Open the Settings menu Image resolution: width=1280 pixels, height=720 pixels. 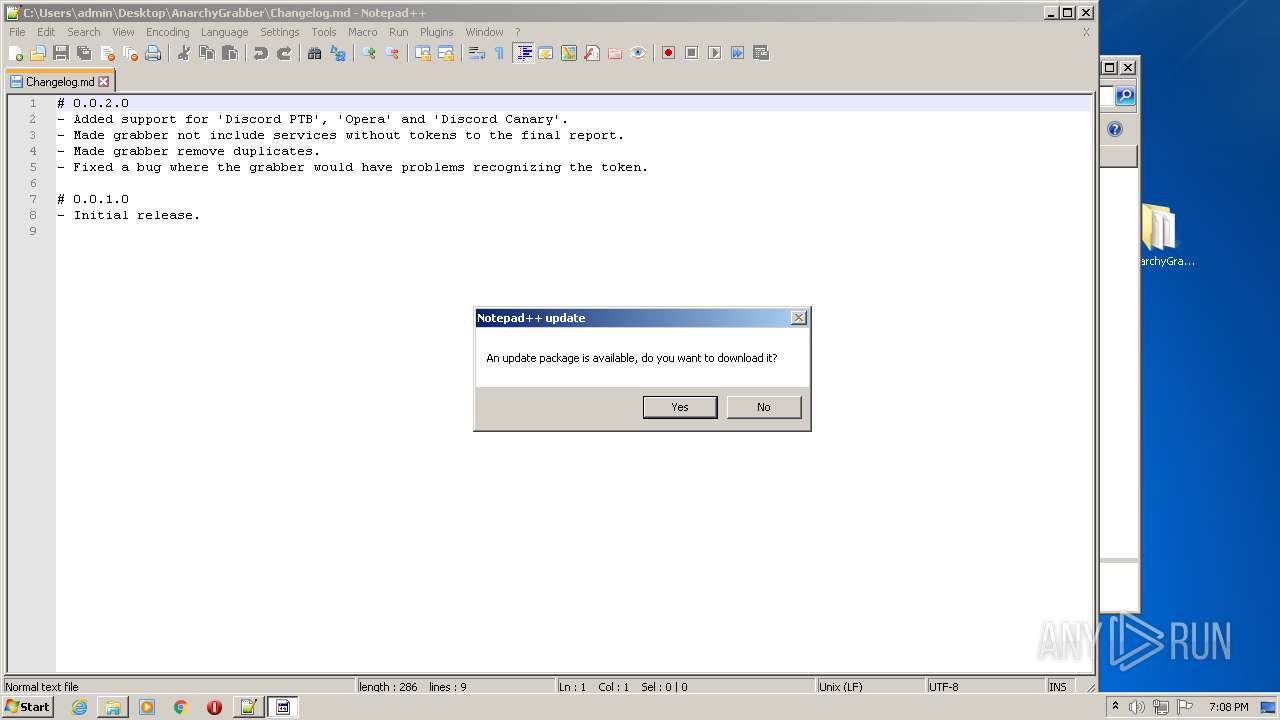coord(280,32)
